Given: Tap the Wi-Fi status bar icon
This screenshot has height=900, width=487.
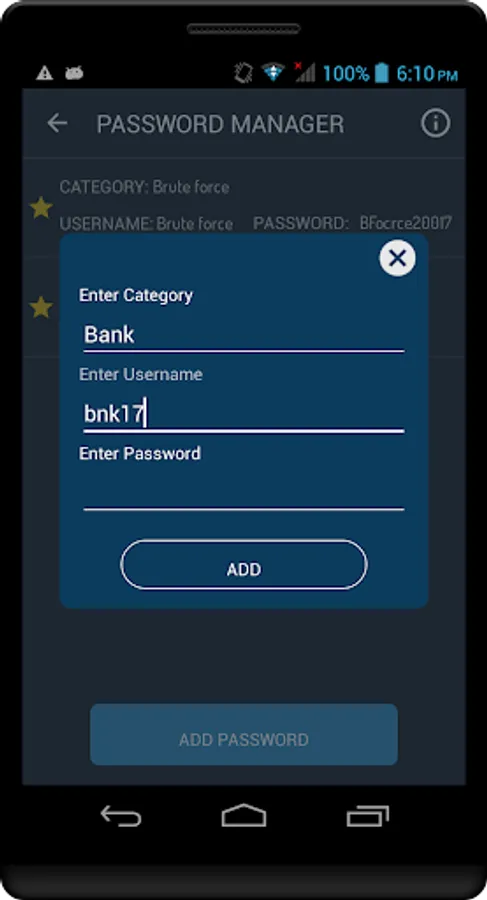Looking at the screenshot, I should tap(273, 73).
